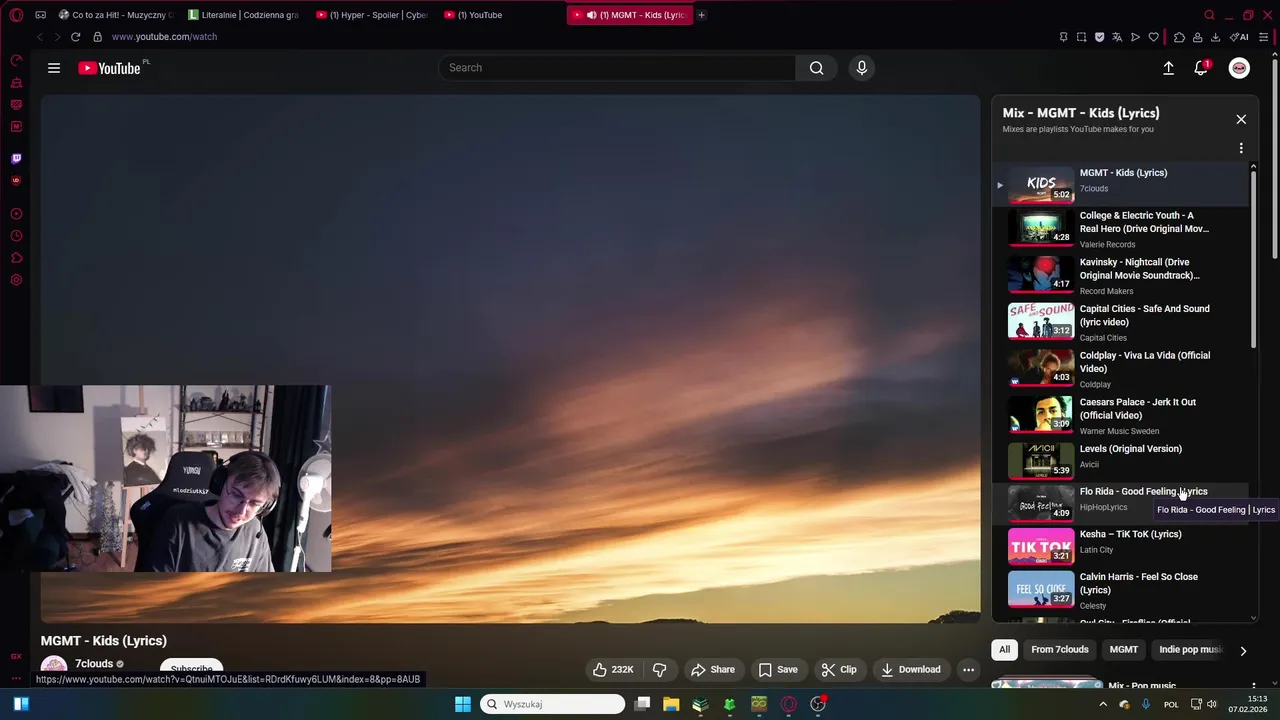The height and width of the screenshot is (720, 1280).
Task: Show hidden system tray icons
Action: [x=1103, y=705]
